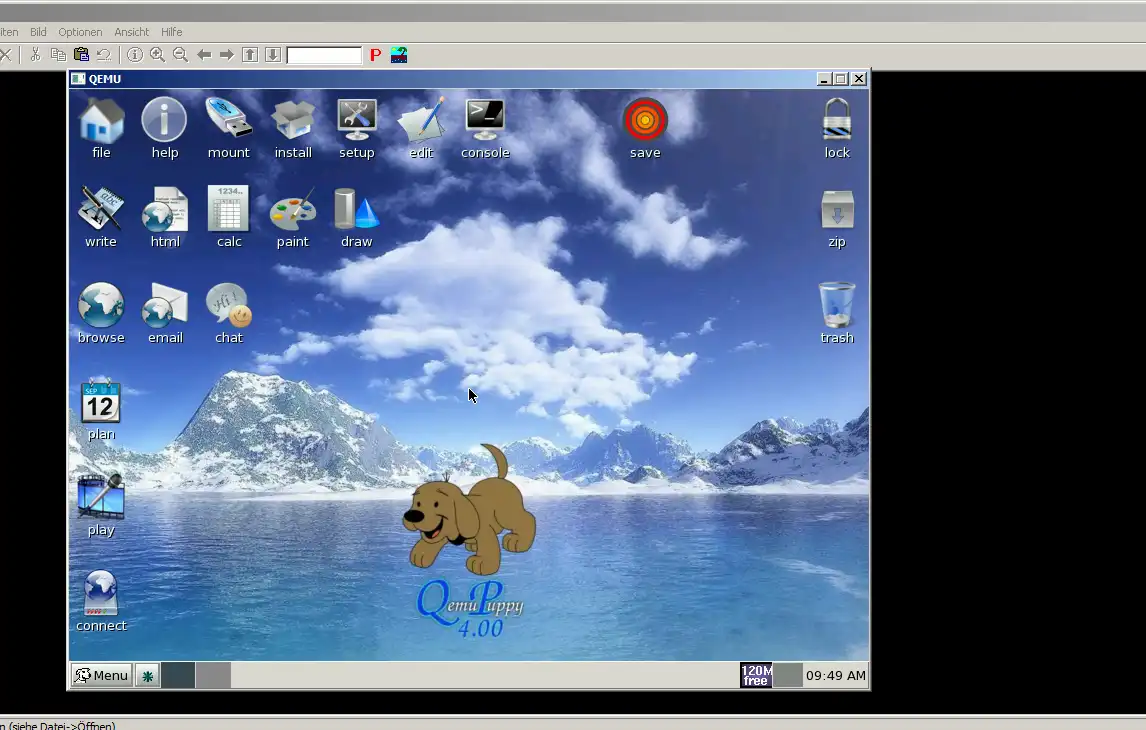Click the 09:49 AM taskbar clock
This screenshot has height=730, width=1146.
click(835, 676)
